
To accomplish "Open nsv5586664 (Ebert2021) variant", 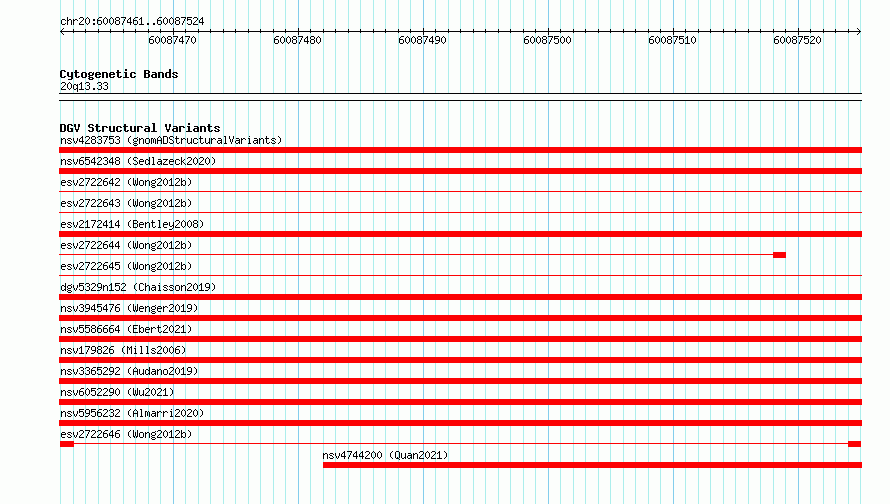I will [x=126, y=329].
